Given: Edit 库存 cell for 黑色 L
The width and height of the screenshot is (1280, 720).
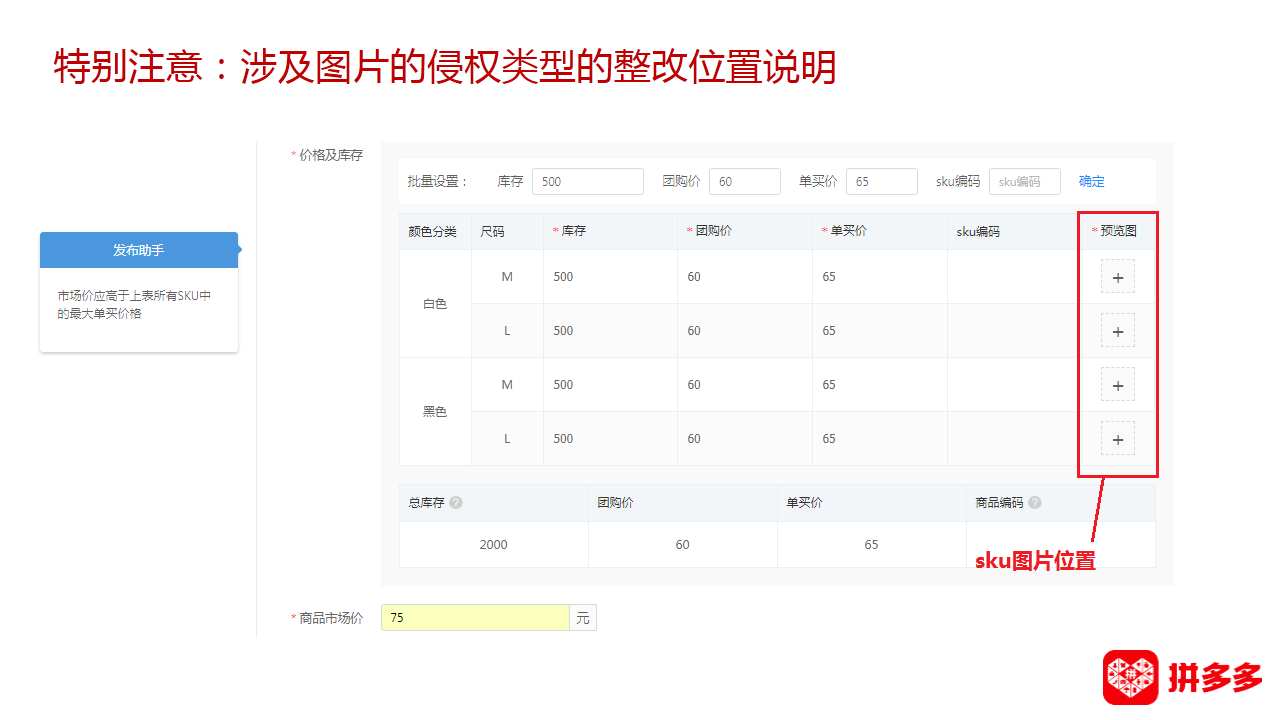Looking at the screenshot, I should click(610, 439).
